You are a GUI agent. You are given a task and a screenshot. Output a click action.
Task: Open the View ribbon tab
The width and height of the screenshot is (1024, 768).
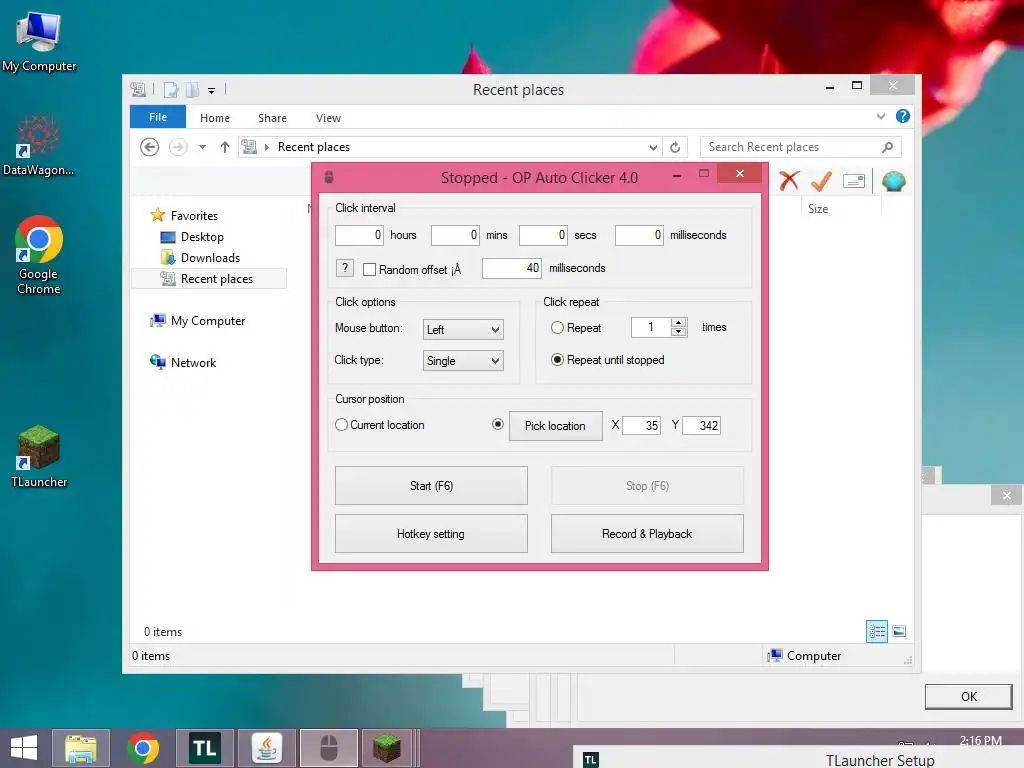tap(328, 118)
